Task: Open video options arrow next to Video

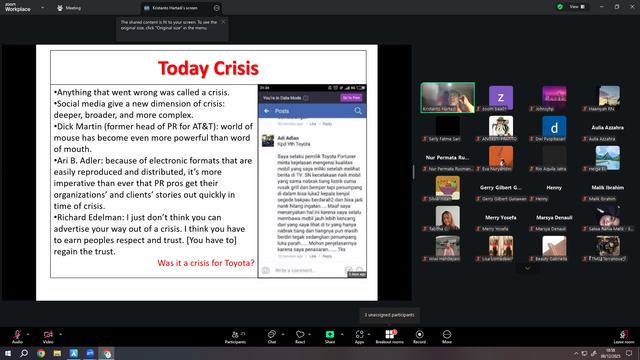Action: click(60, 334)
